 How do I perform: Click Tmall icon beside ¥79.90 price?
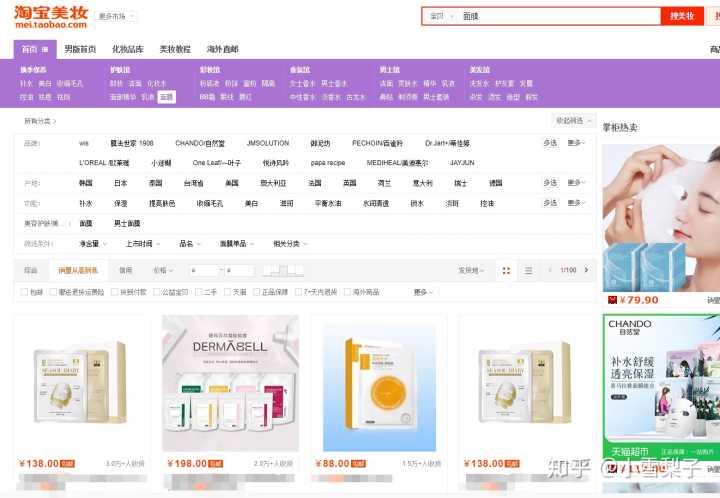(612, 300)
